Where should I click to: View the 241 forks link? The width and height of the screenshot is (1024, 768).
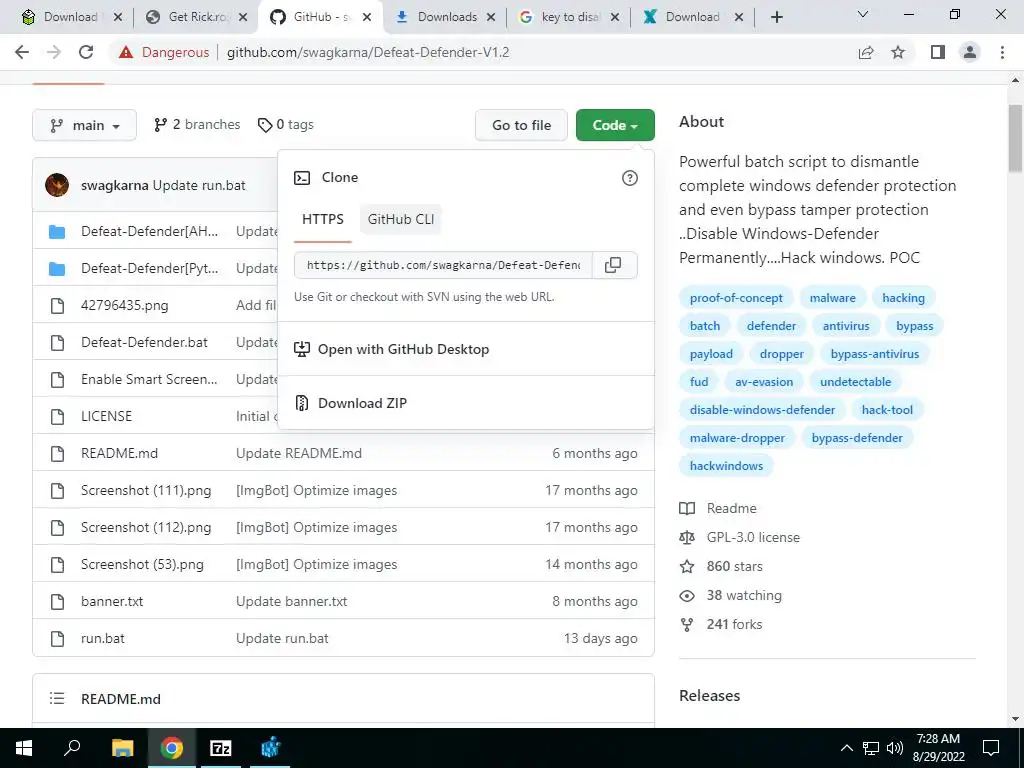coord(721,624)
